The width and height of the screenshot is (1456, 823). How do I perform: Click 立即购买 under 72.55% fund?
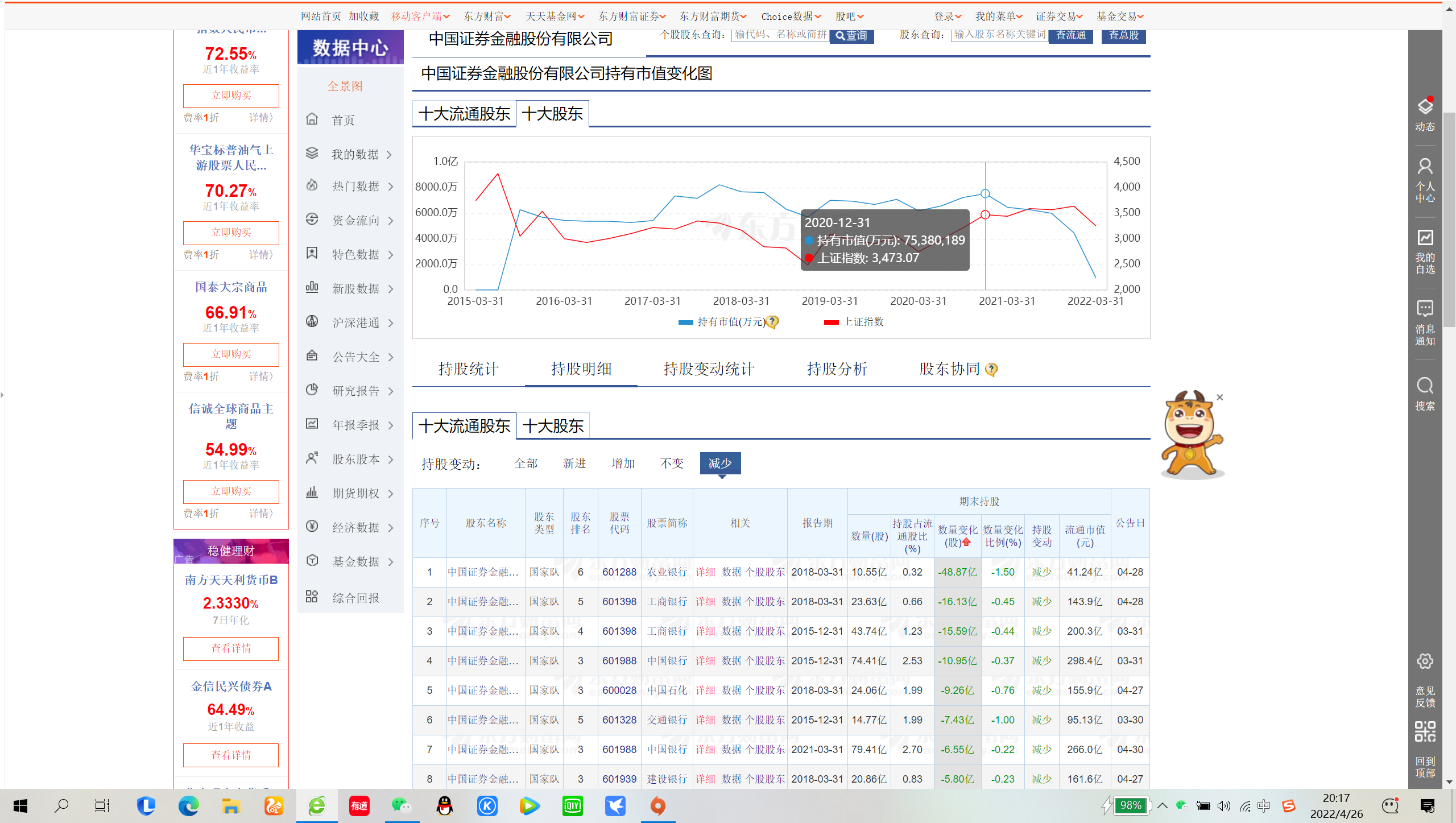click(231, 96)
